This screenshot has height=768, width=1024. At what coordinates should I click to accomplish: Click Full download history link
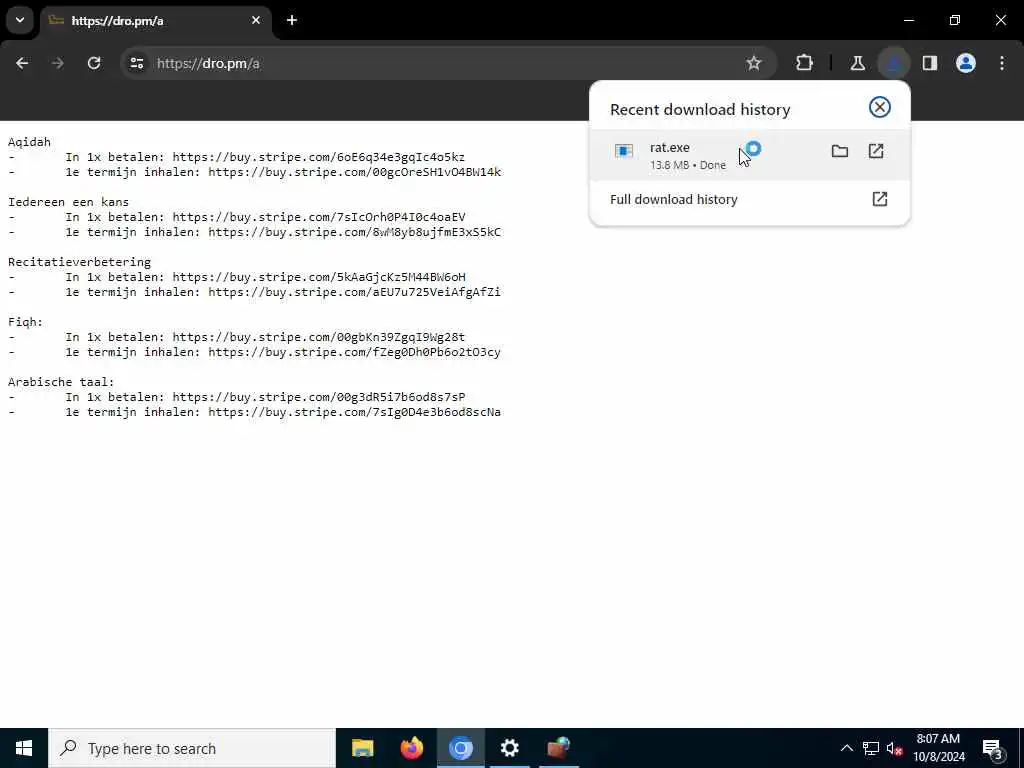point(673,199)
